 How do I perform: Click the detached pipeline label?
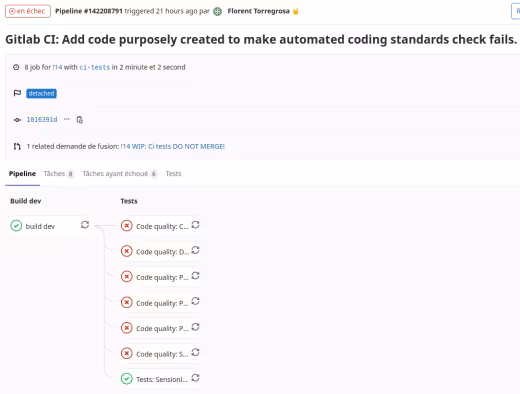41,94
